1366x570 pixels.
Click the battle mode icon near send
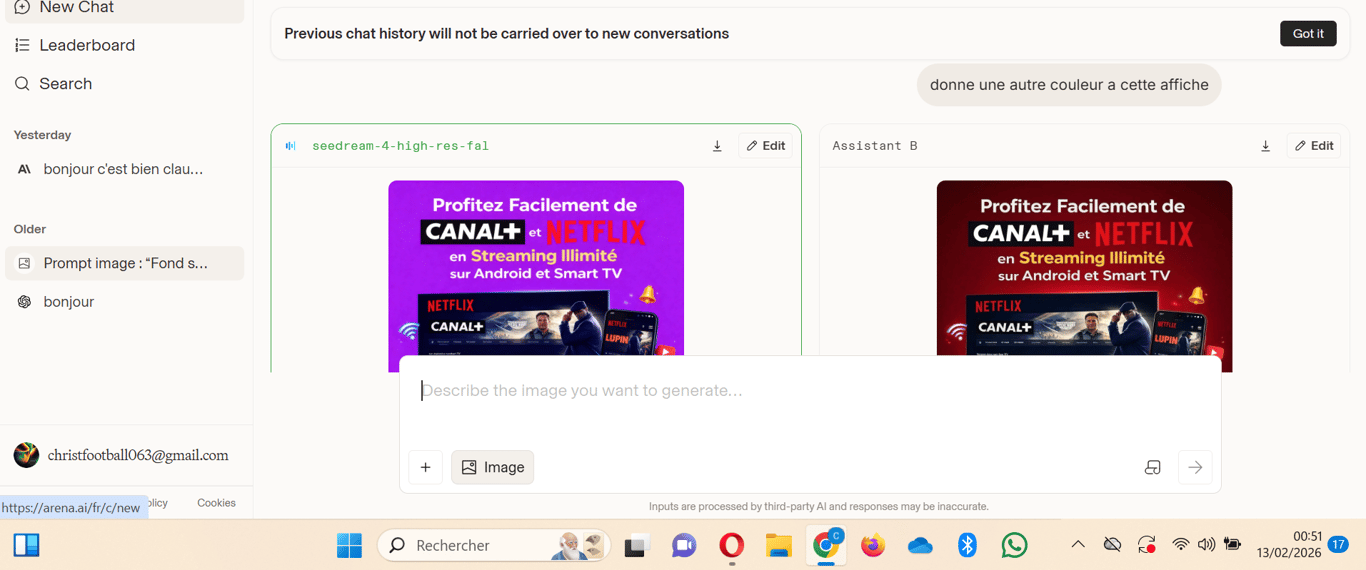(1152, 467)
